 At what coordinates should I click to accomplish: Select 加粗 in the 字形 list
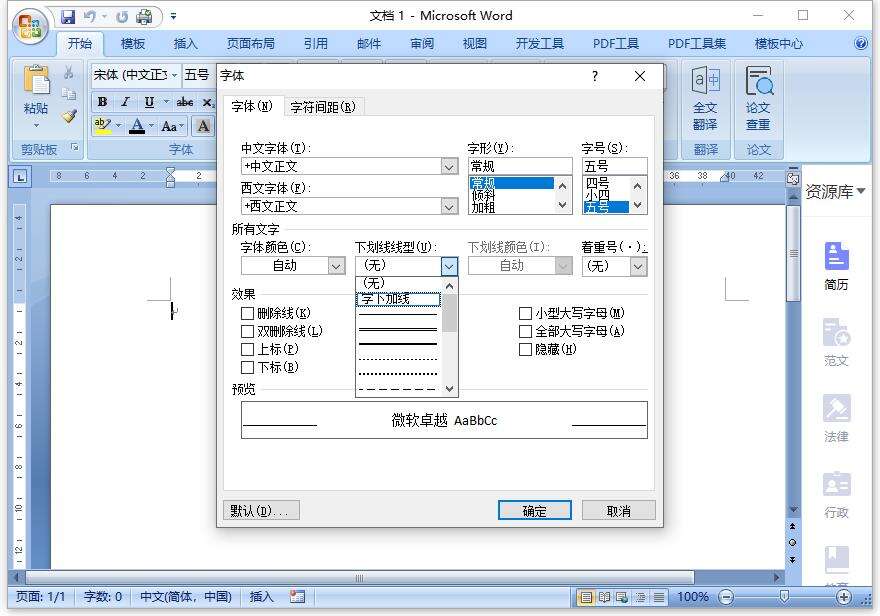(x=484, y=208)
